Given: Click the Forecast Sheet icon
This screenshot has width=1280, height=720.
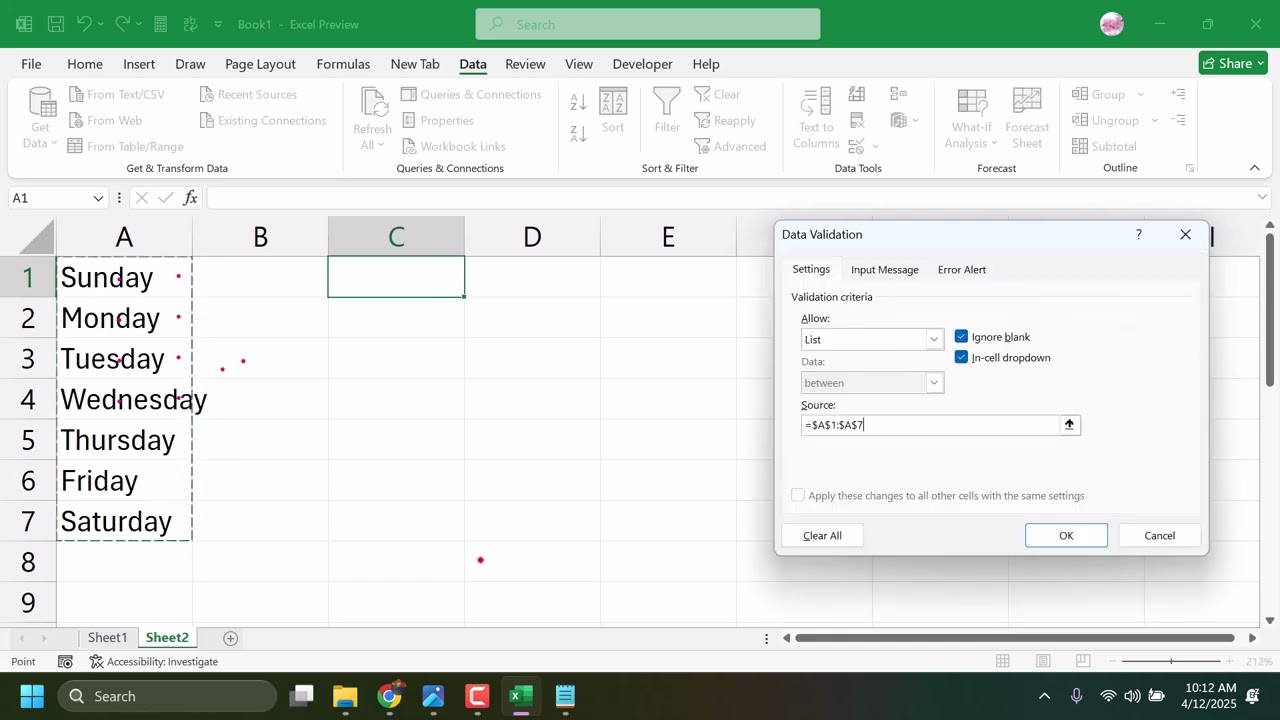Looking at the screenshot, I should tap(1027, 103).
